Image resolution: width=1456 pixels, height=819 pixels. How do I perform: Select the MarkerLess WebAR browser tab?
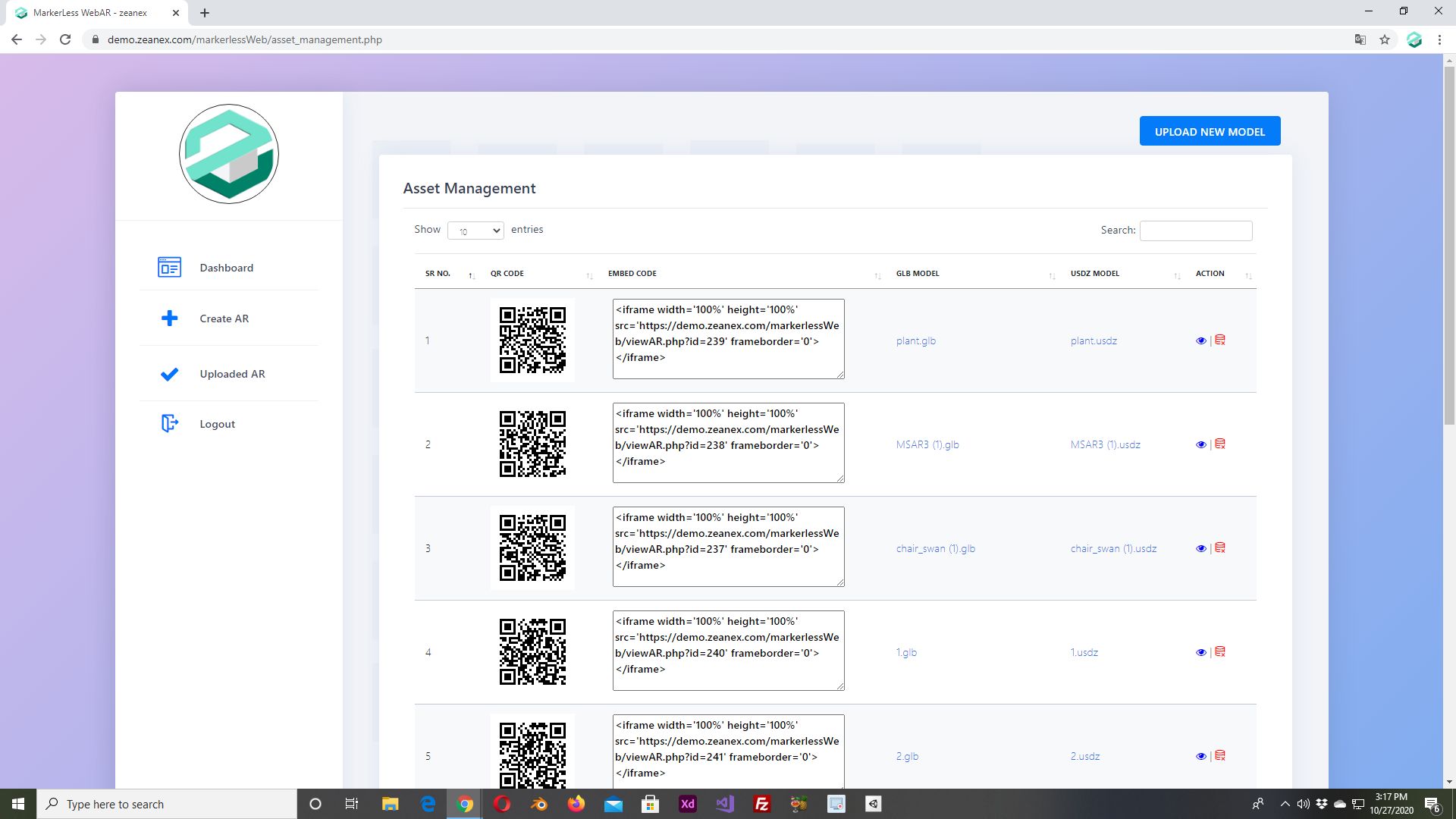(91, 13)
